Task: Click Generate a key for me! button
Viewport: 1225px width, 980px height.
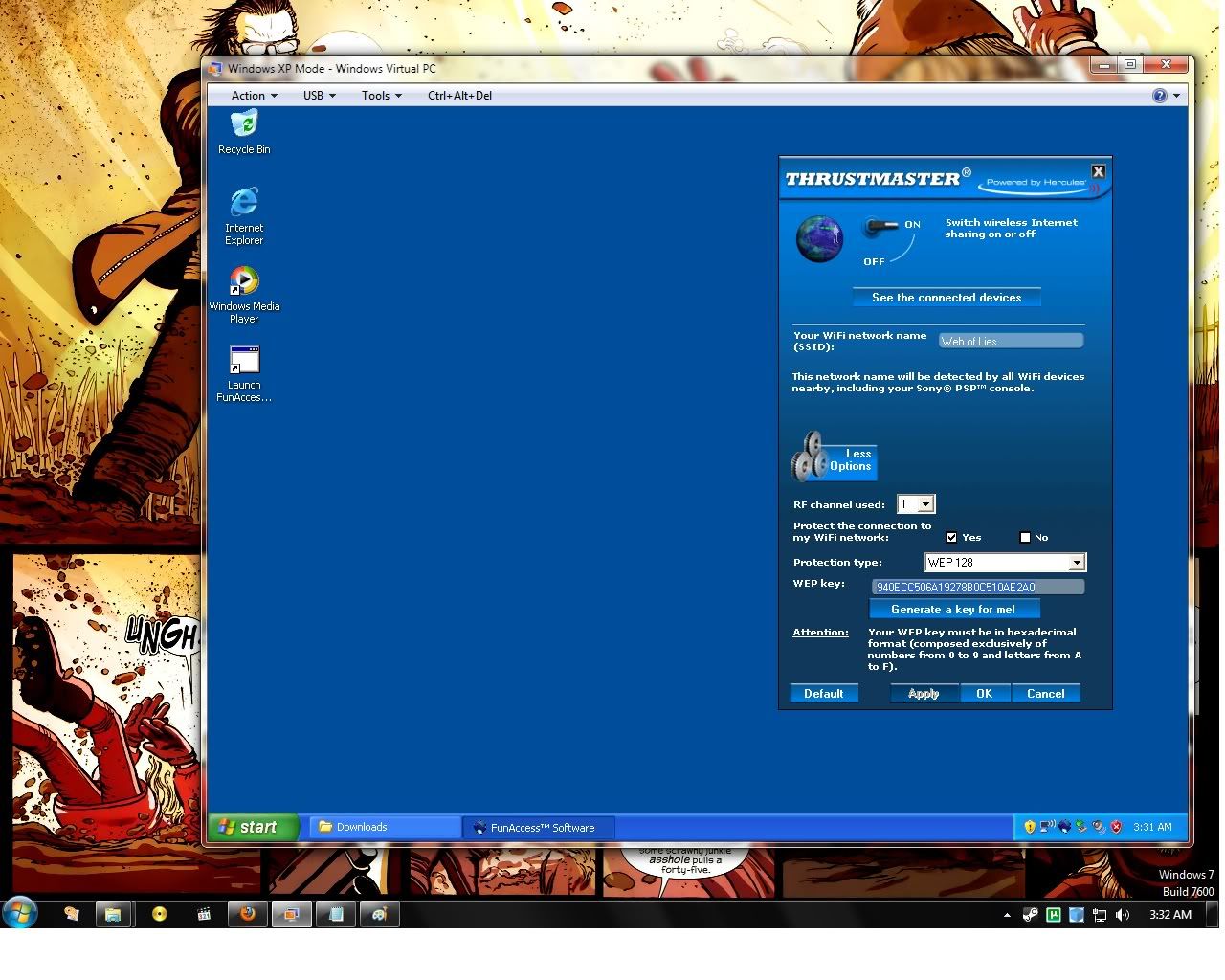Action: coord(953,610)
